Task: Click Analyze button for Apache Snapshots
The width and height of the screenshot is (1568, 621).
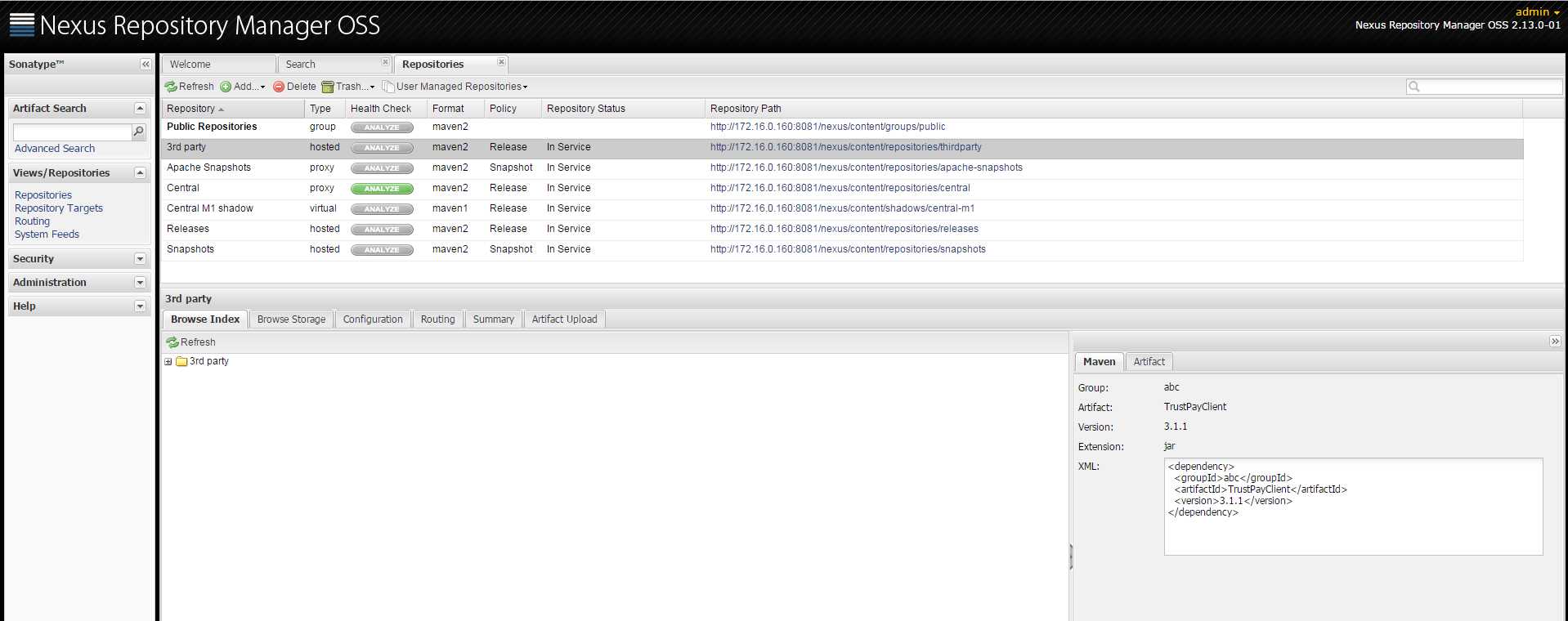Action: pyautogui.click(x=382, y=168)
